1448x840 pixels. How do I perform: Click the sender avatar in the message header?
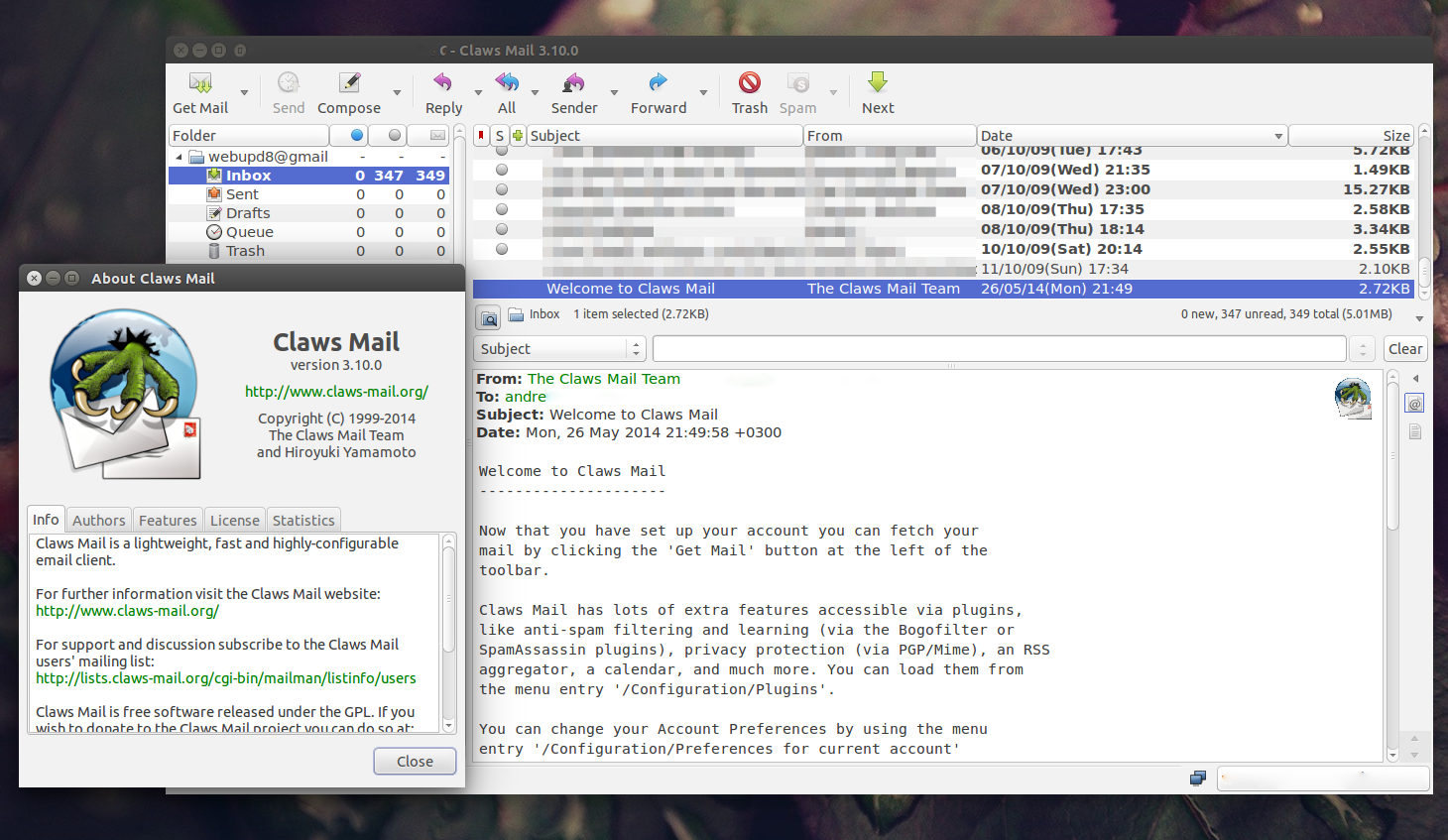click(x=1353, y=399)
